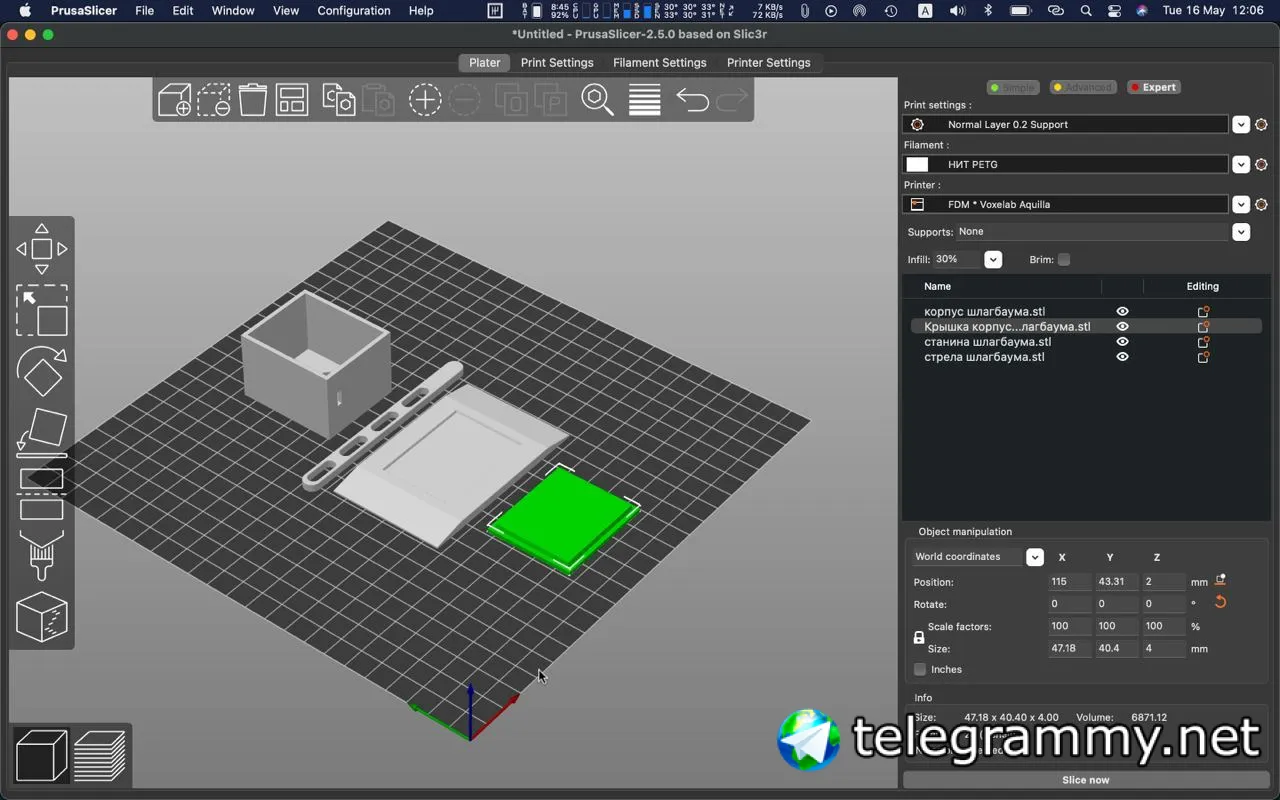Switch to Simple mode
The width and height of the screenshot is (1280, 800).
click(1013, 87)
